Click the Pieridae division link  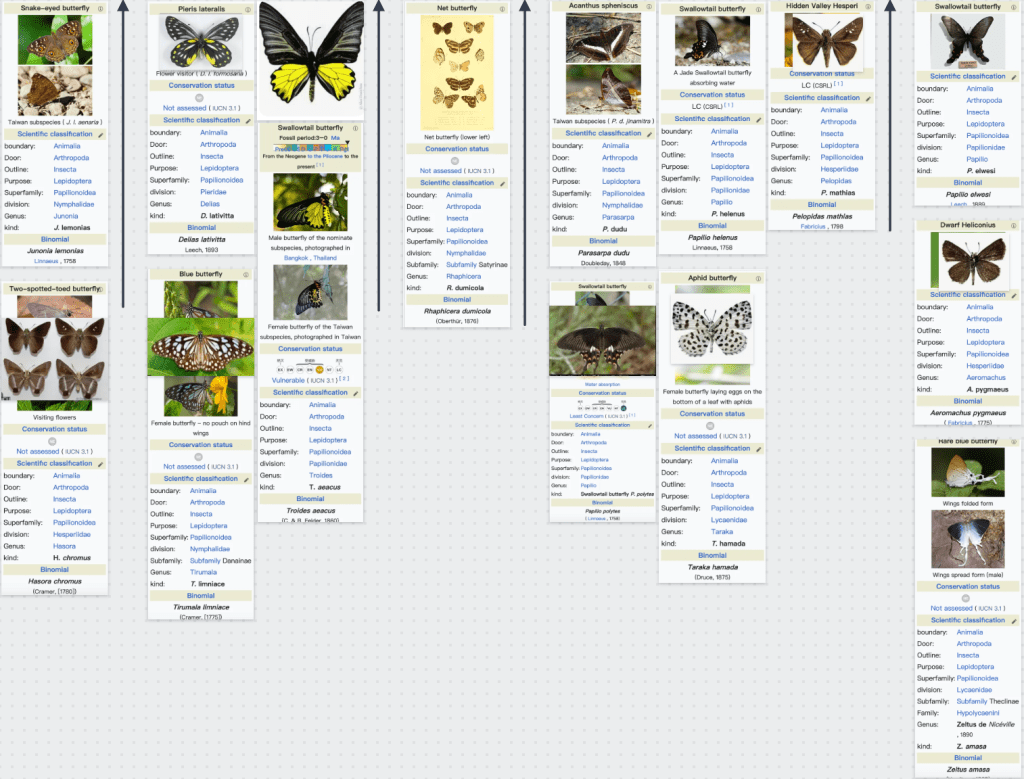[214, 191]
